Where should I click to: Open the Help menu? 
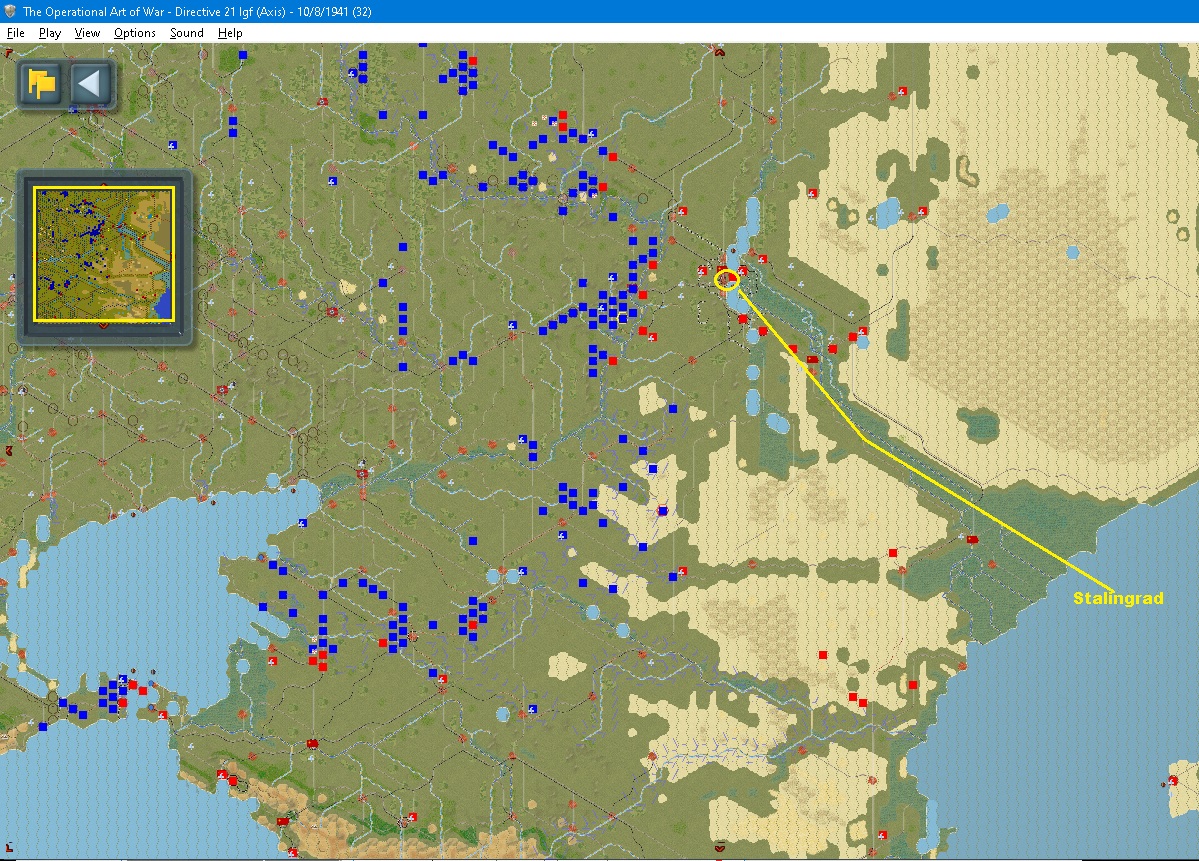click(230, 33)
